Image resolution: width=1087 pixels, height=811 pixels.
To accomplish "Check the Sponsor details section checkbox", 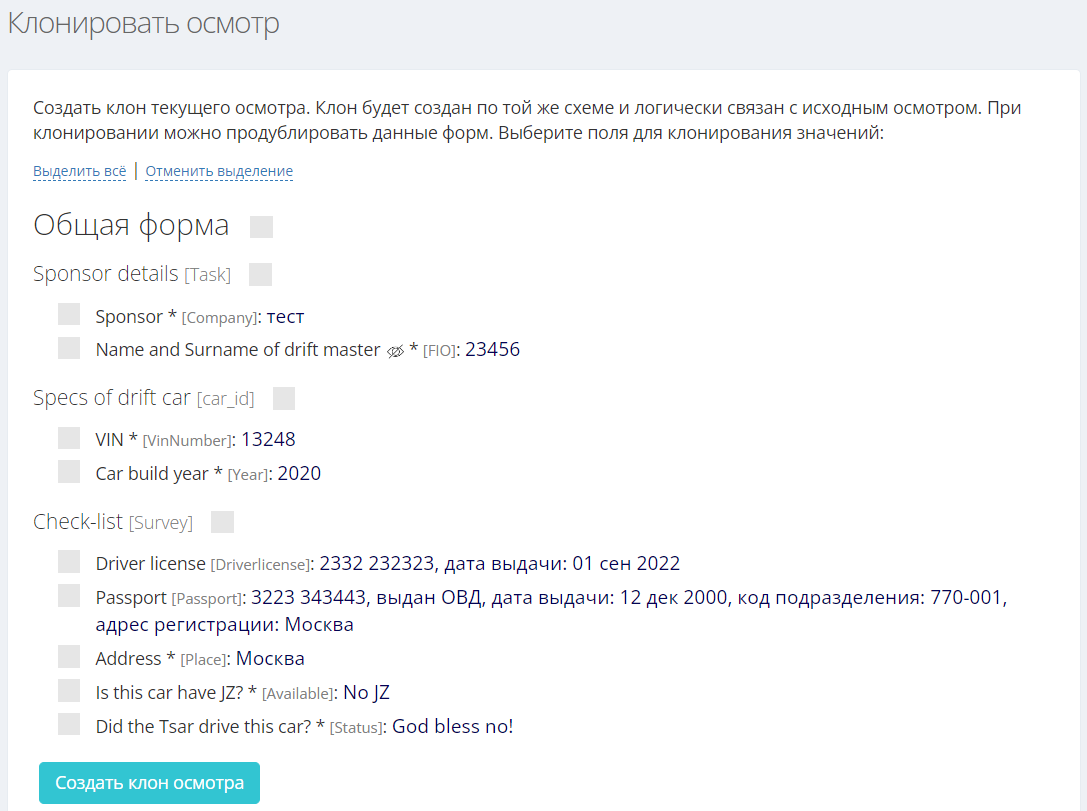I will pos(260,274).
